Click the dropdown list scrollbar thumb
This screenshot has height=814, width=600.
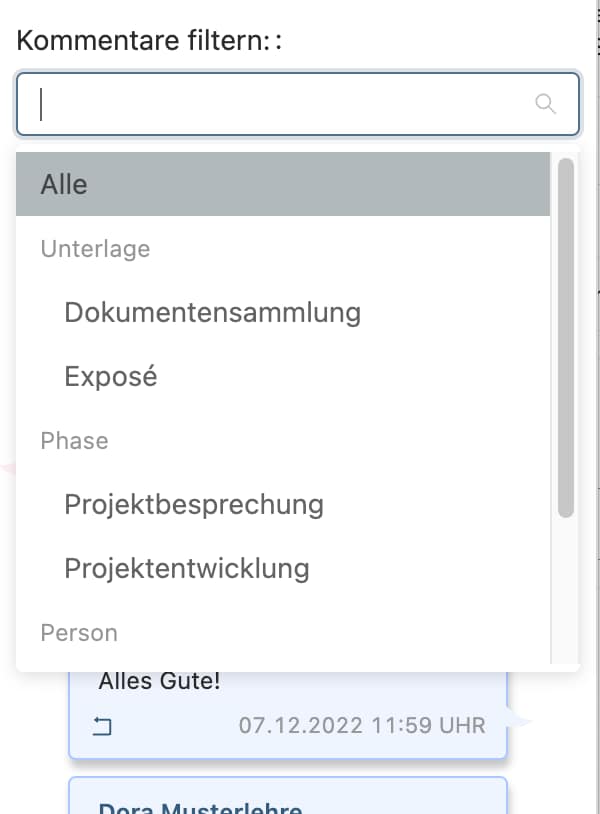566,336
